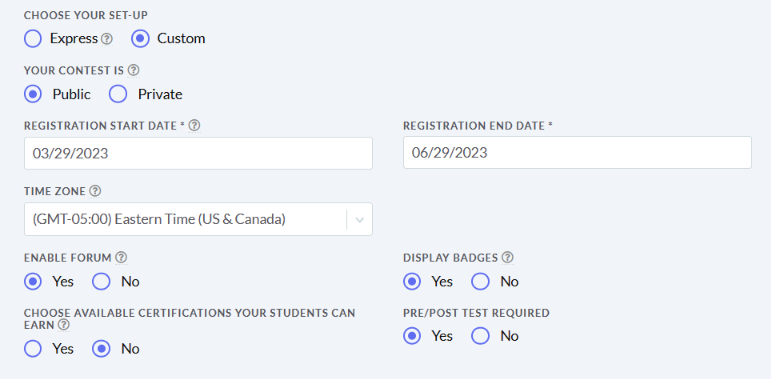
Task: Open Time Zone help tooltip icon
Action: [x=95, y=191]
